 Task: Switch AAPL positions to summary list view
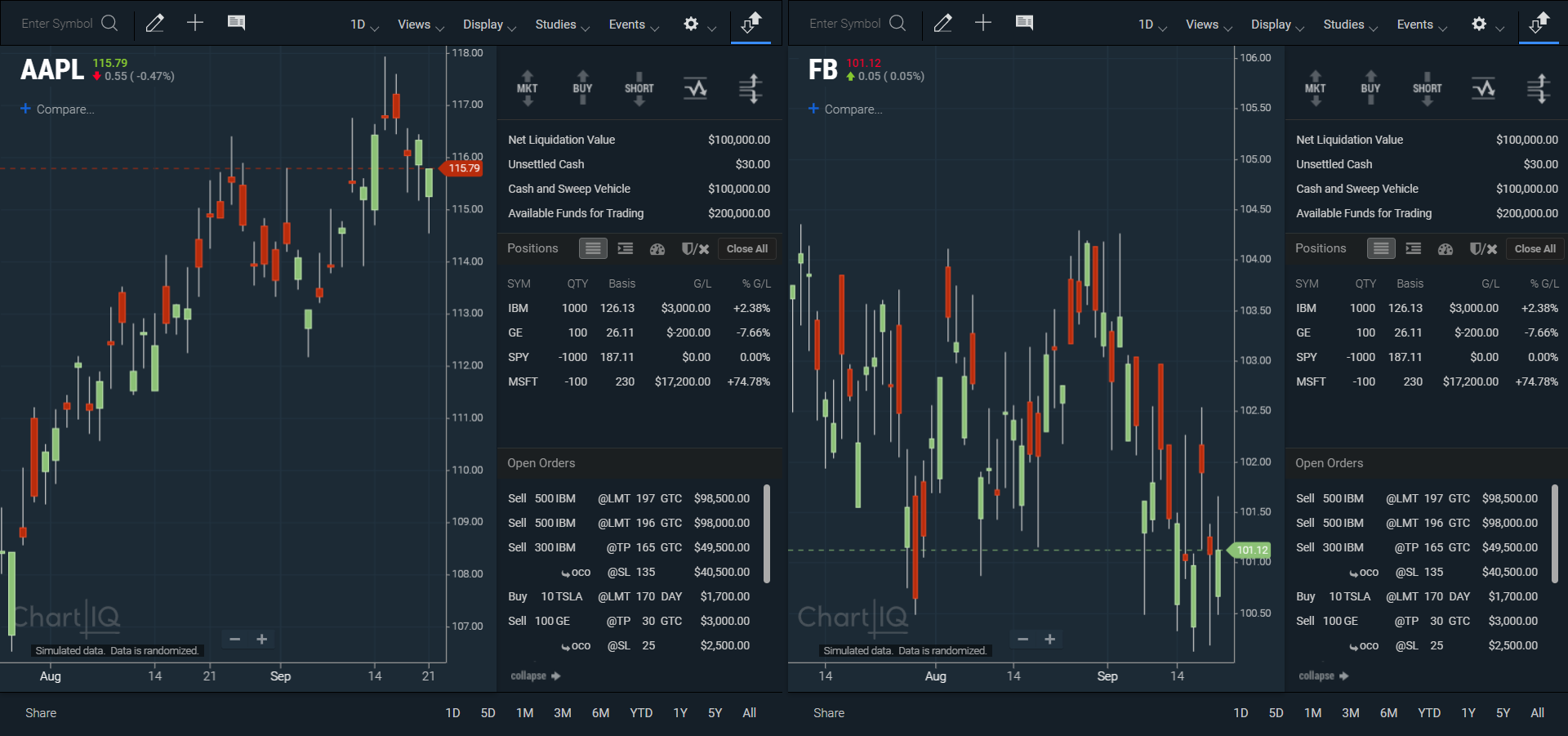tap(593, 248)
